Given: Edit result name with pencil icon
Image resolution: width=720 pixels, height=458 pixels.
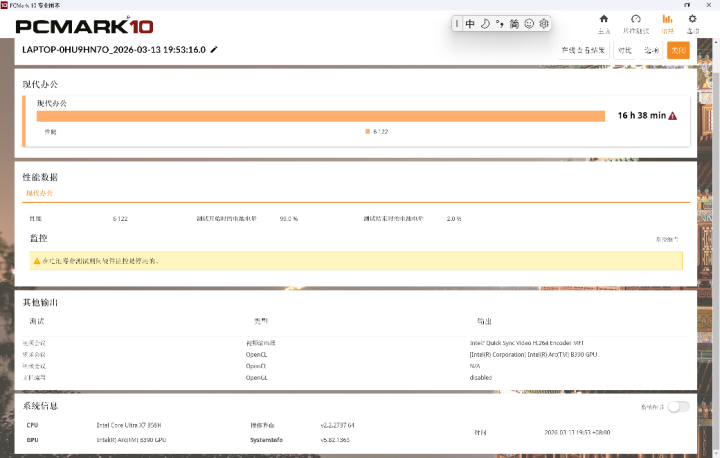Looking at the screenshot, I should [214, 50].
